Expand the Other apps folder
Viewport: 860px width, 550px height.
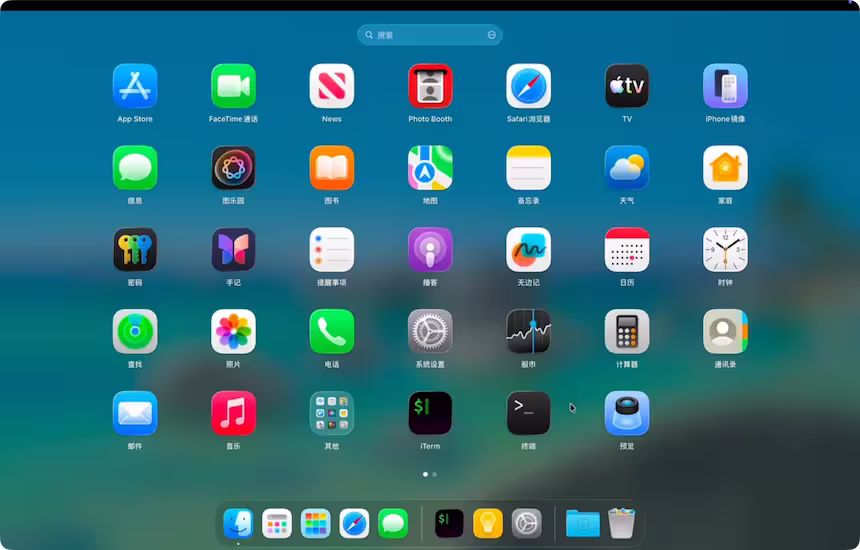tap(332, 413)
